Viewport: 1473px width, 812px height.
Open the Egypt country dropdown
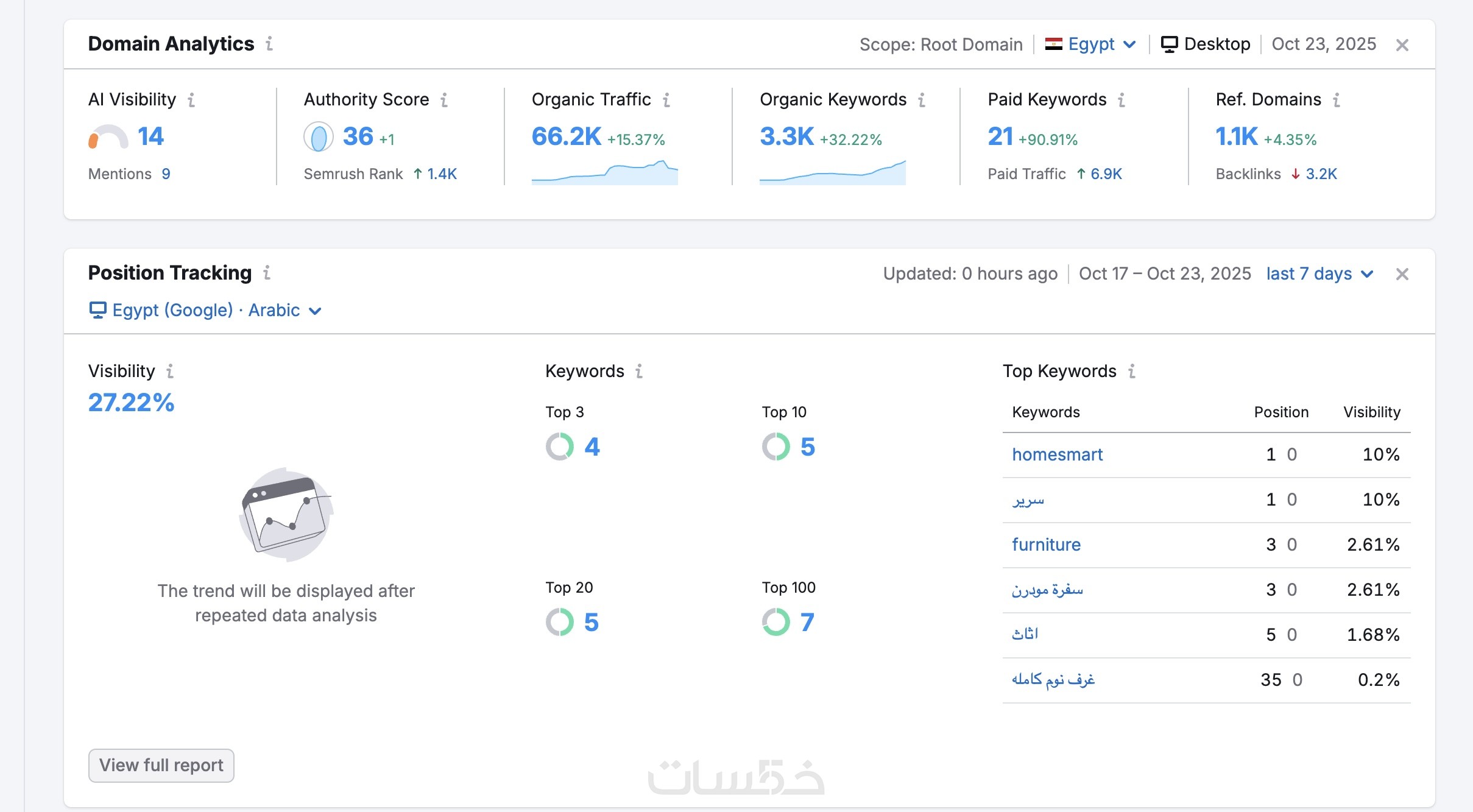tap(1090, 44)
